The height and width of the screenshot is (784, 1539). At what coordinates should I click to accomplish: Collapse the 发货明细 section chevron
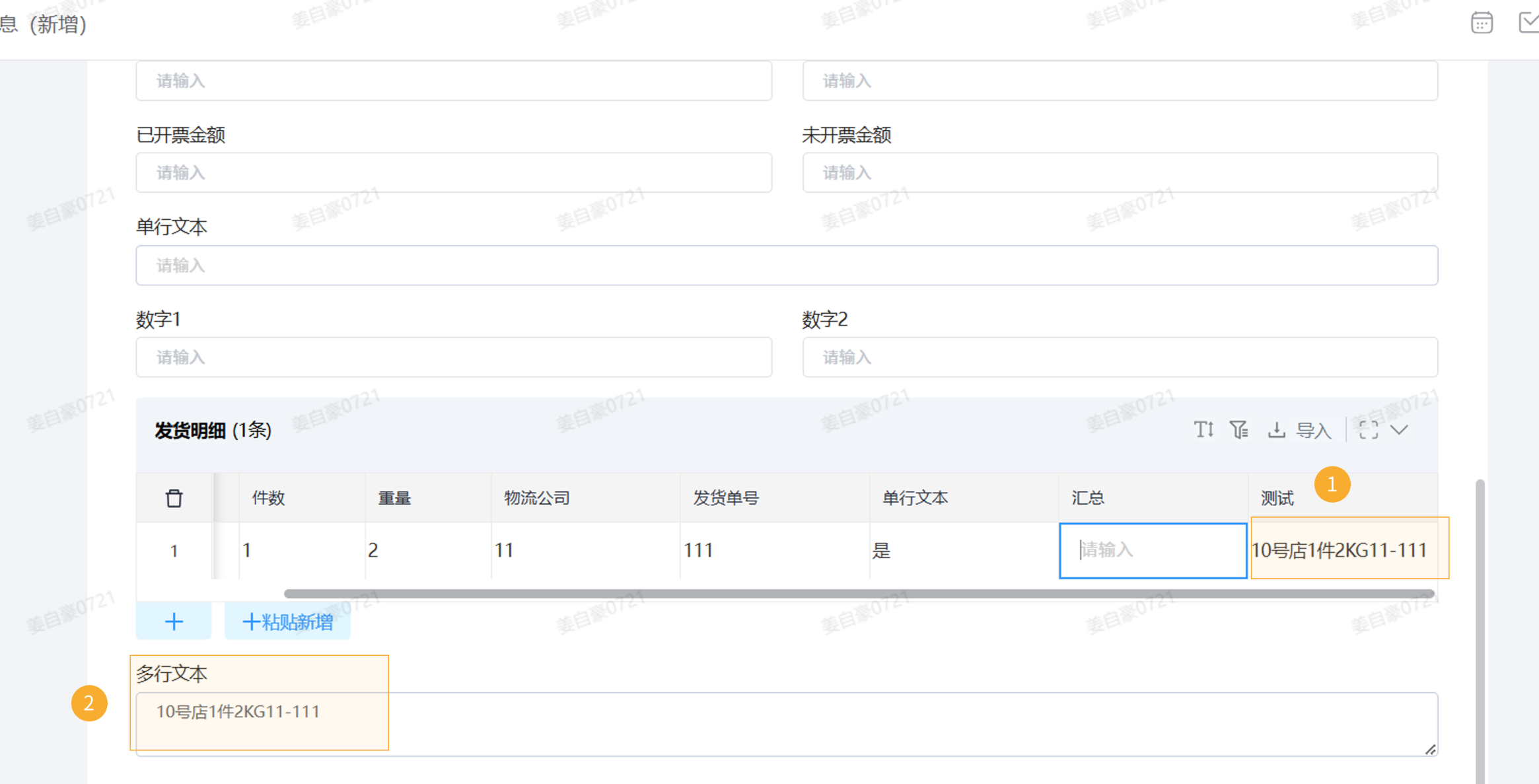click(1400, 430)
